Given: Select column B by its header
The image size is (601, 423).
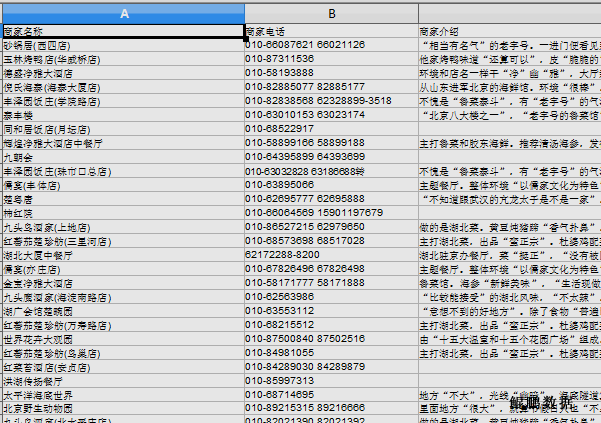Looking at the screenshot, I should (x=332, y=14).
